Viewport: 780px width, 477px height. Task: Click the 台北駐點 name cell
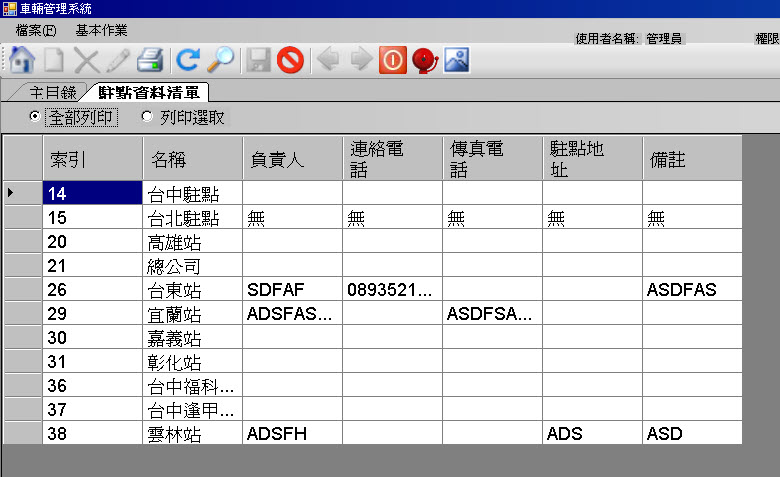(x=193, y=217)
